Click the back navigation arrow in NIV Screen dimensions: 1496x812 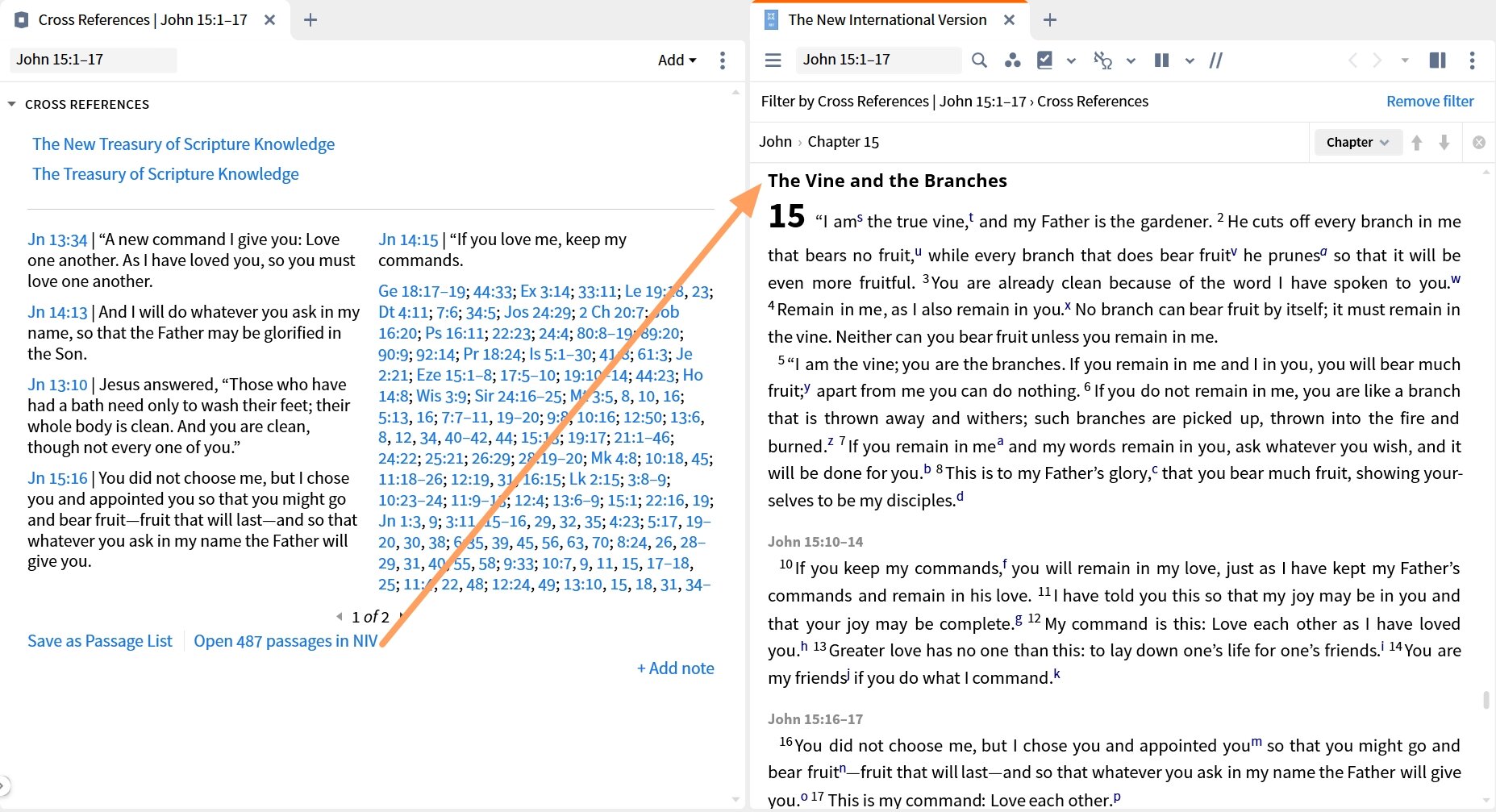[x=1353, y=60]
